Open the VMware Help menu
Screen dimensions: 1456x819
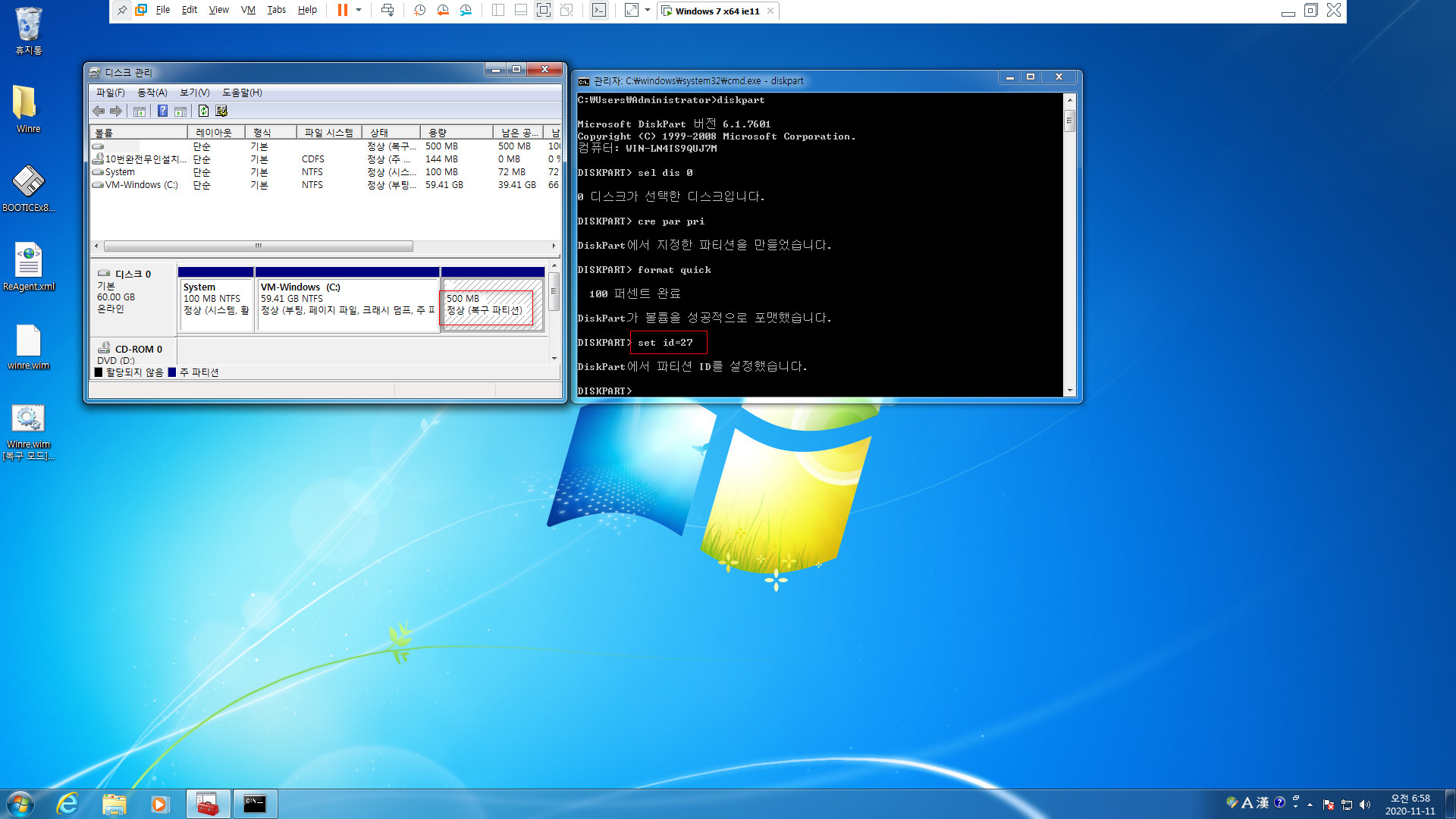[x=307, y=11]
